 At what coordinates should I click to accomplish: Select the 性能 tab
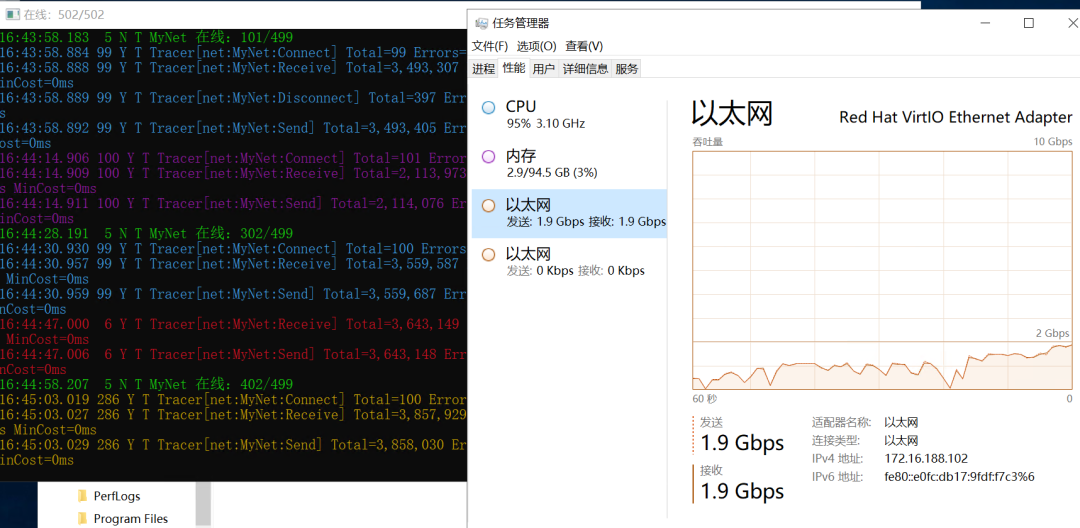pyautogui.click(x=514, y=67)
